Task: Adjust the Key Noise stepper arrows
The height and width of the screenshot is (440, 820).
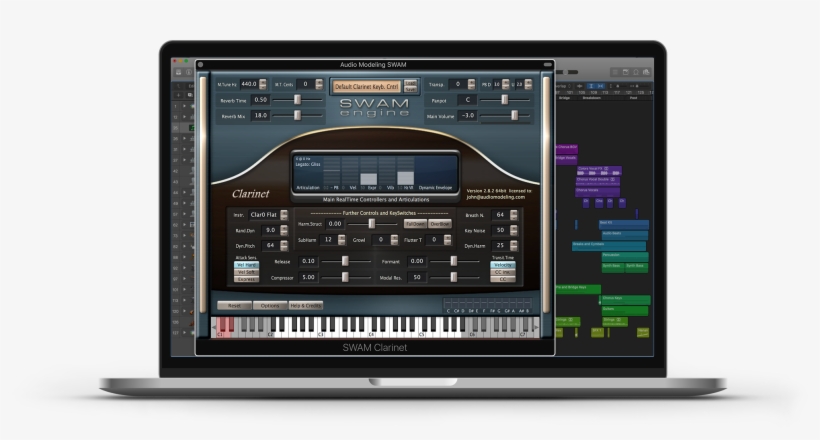Action: 514,230
